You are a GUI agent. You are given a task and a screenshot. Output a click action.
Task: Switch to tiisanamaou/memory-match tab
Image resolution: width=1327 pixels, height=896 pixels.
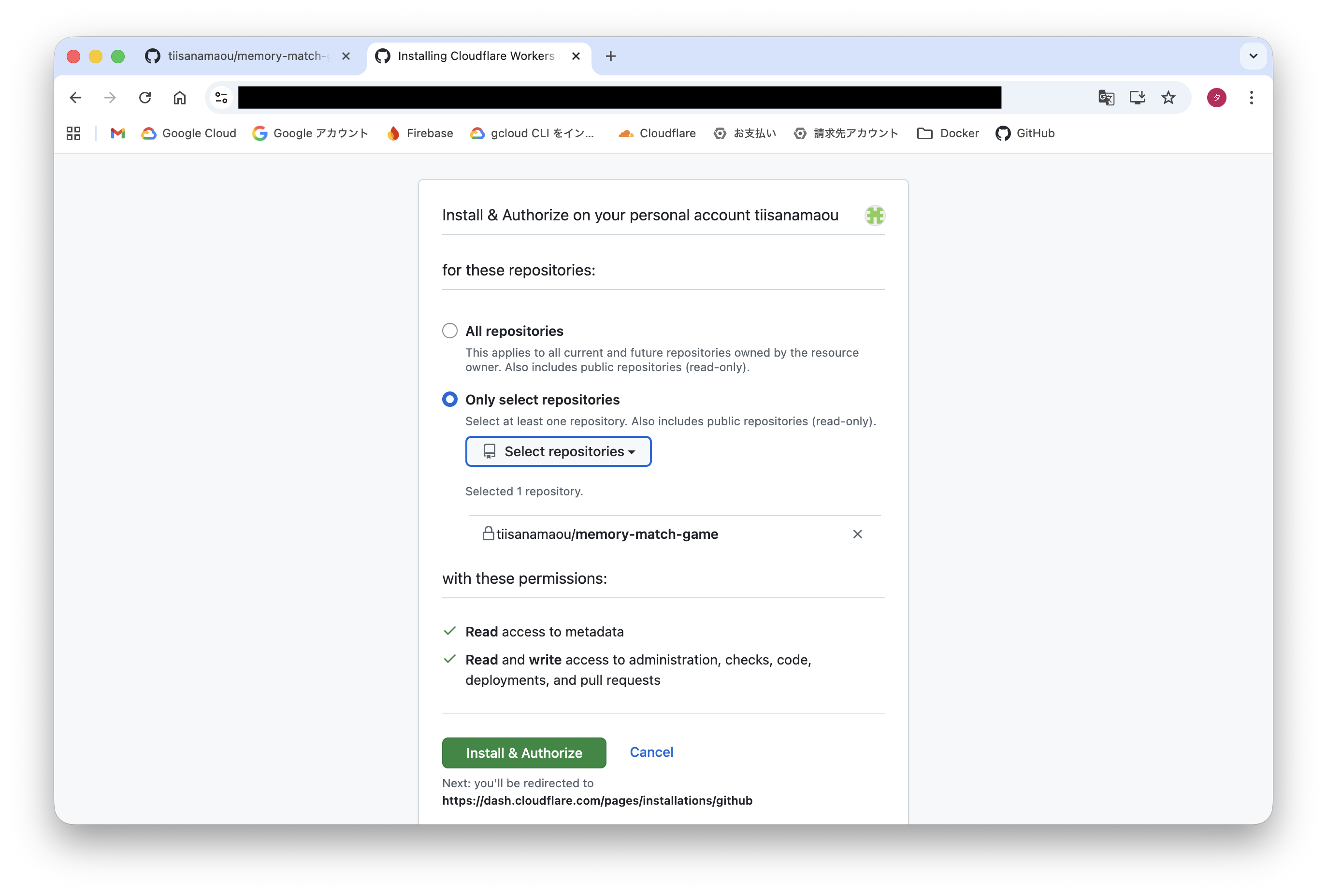[x=245, y=56]
